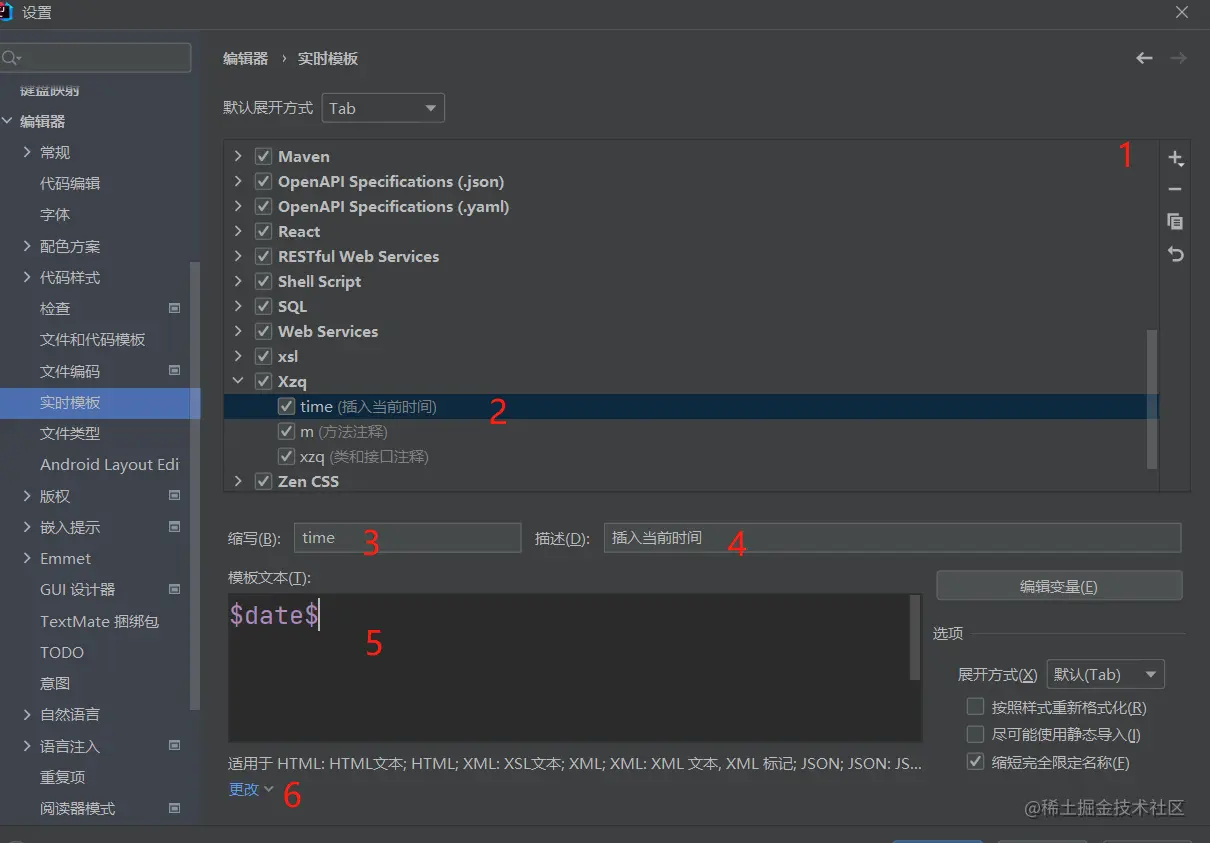Expand the 代码样式 settings node
The height and width of the screenshot is (843, 1210).
27,277
